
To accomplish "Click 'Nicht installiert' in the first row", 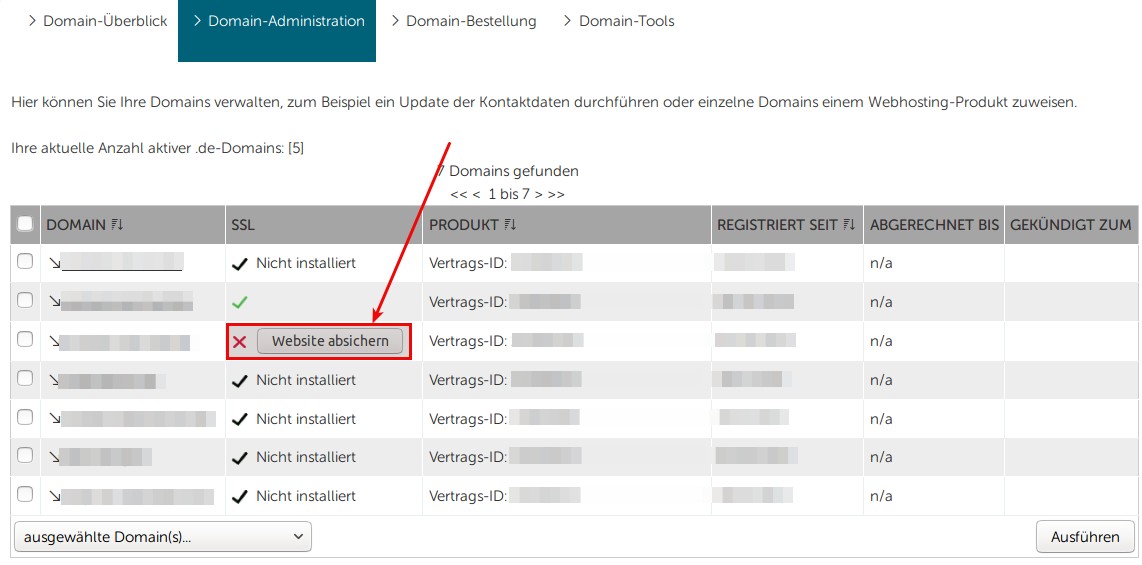I will 306,263.
